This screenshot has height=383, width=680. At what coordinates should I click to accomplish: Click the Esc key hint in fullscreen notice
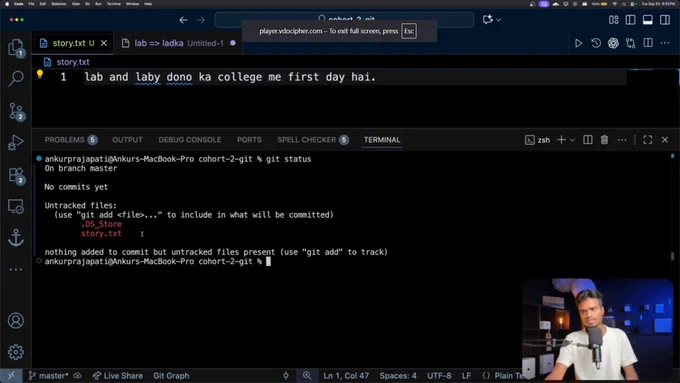(409, 31)
